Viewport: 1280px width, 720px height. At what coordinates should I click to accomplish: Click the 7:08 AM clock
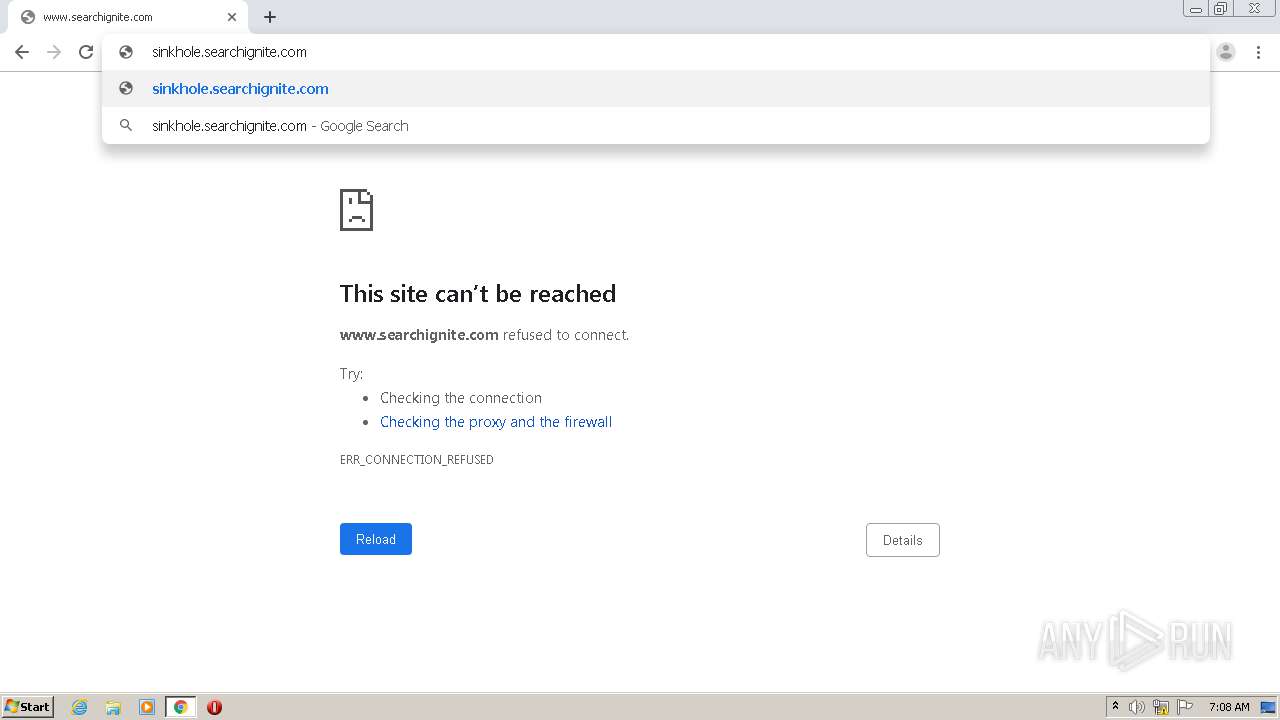[x=1229, y=707]
